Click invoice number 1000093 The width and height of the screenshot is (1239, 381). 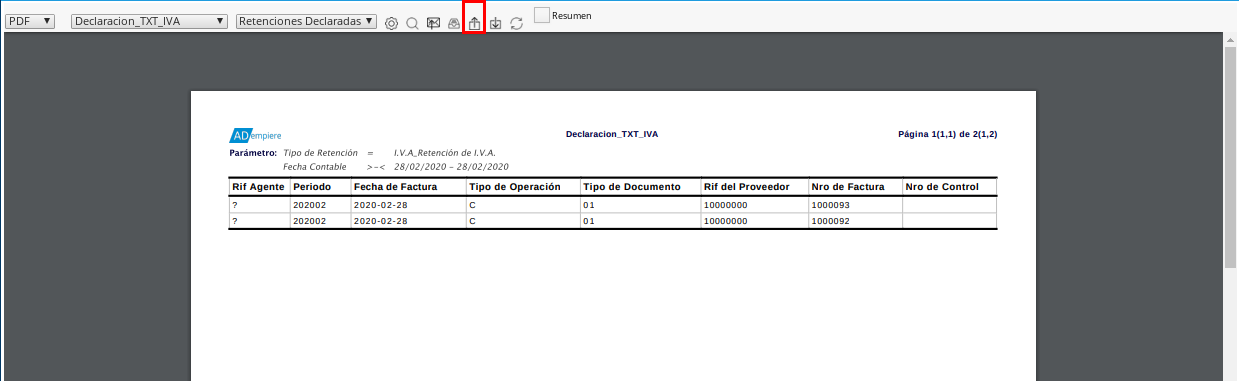coord(830,205)
